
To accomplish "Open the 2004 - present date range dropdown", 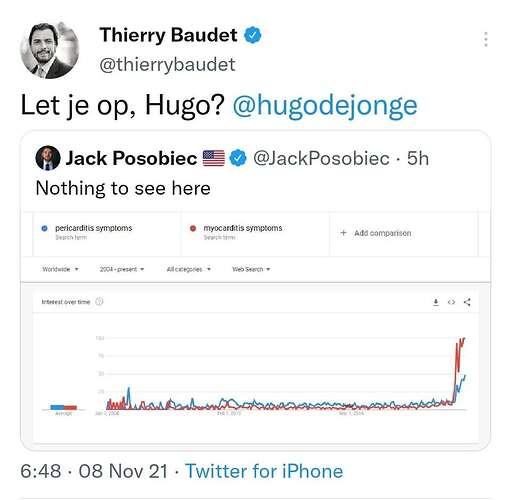I will [x=122, y=269].
